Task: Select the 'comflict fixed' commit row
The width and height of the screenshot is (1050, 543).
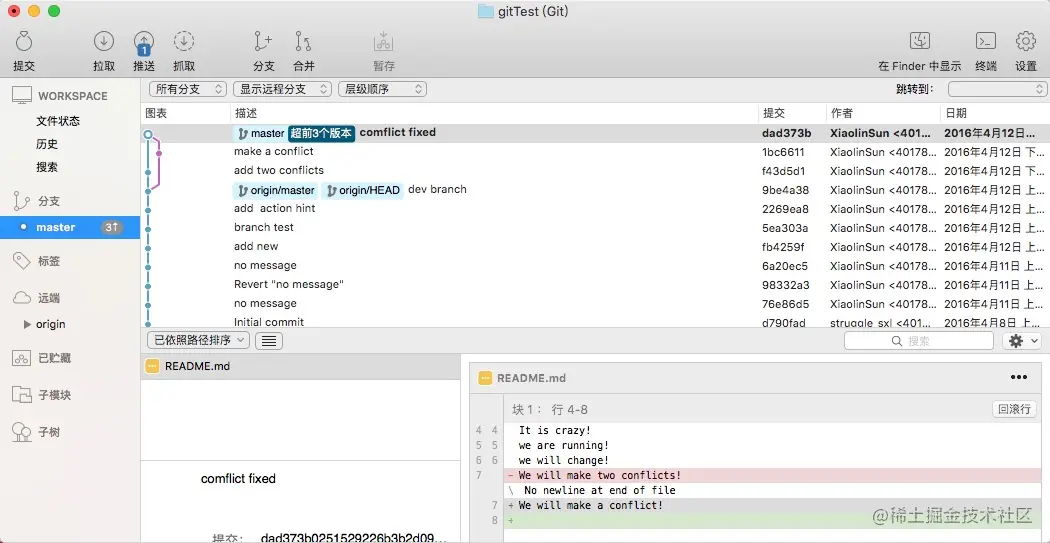Action: click(x=595, y=133)
